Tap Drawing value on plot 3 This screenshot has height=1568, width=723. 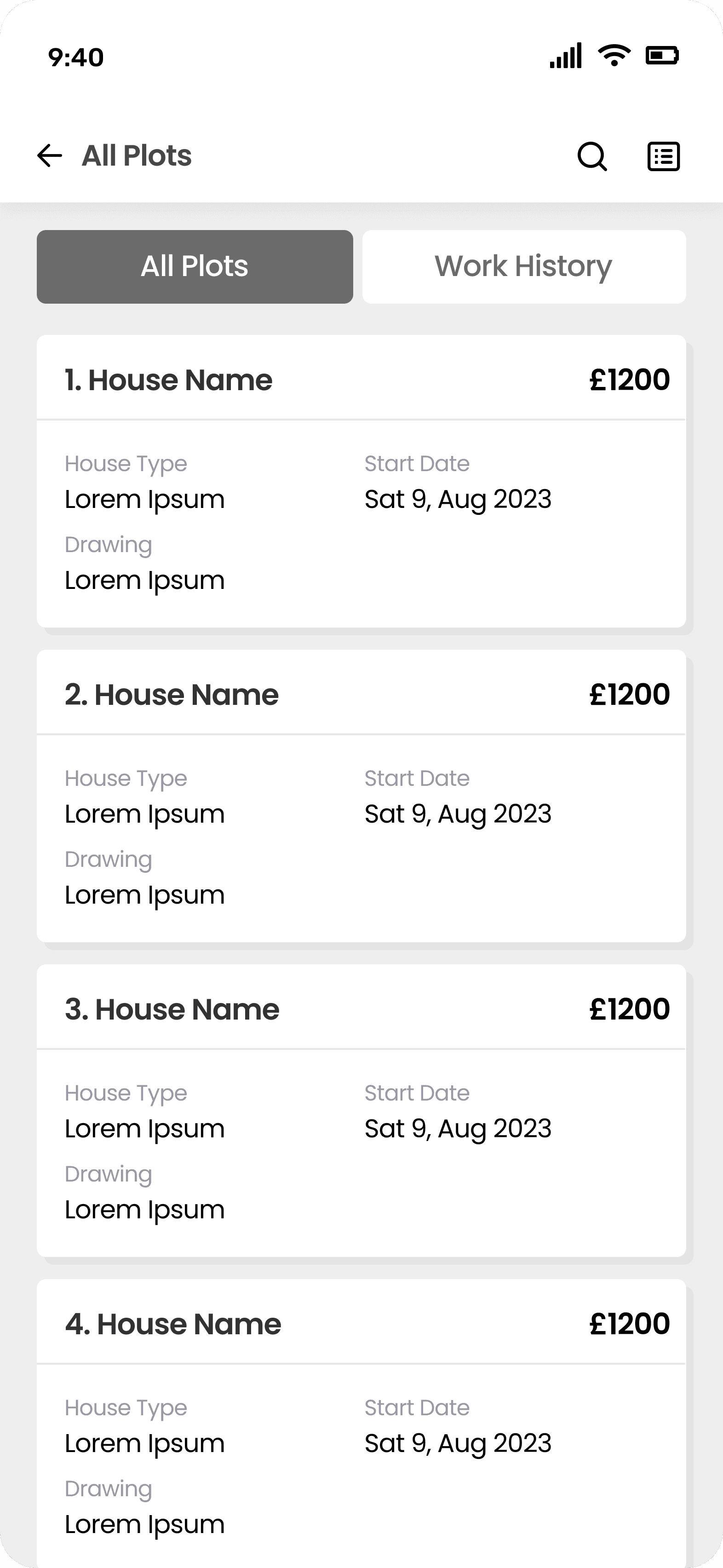coord(145,1210)
